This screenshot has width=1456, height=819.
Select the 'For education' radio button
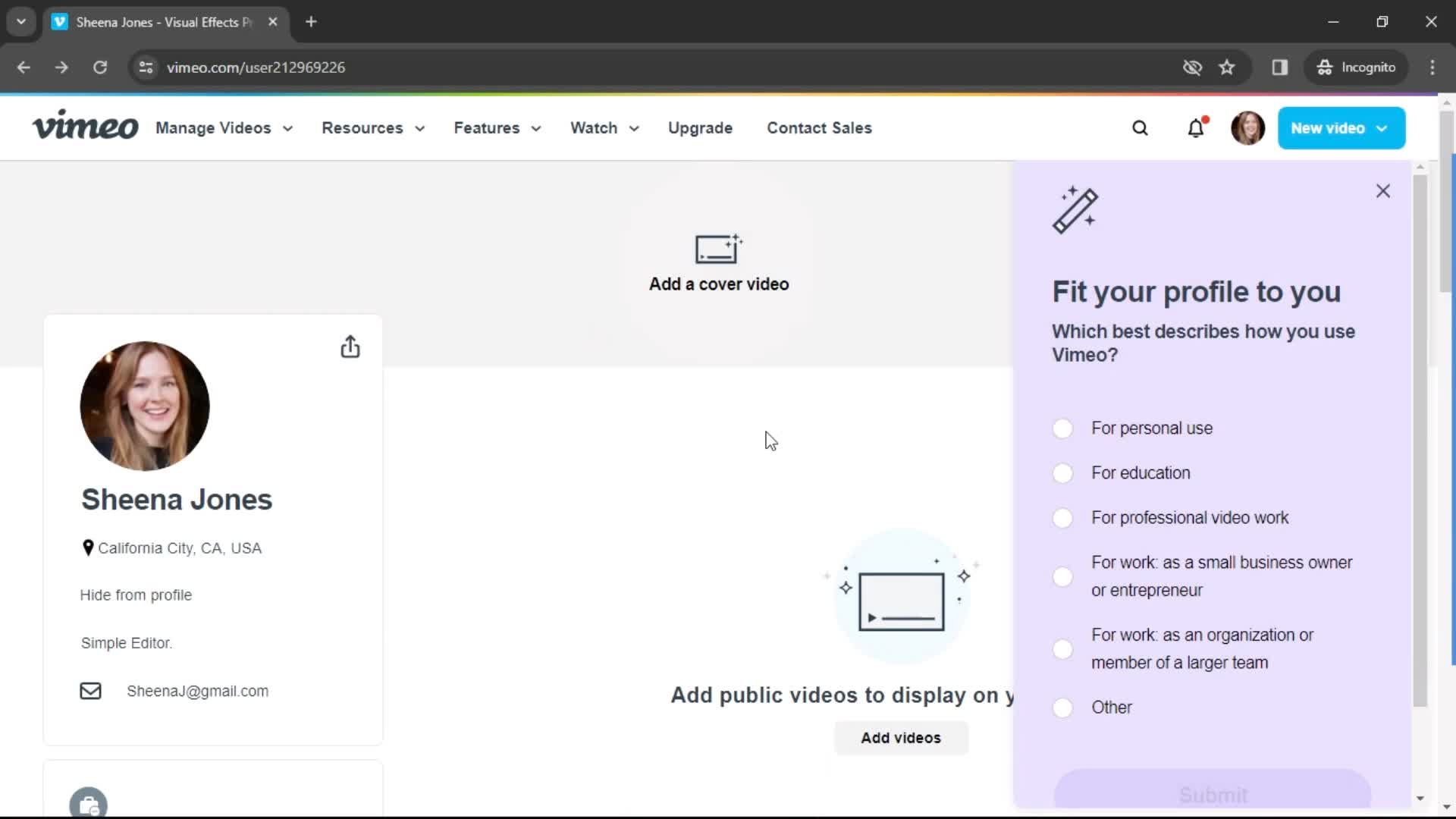1063,472
